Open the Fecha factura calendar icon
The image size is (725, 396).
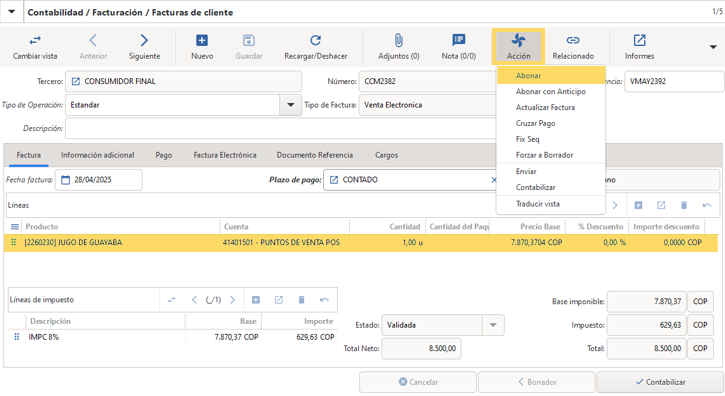[66, 180]
